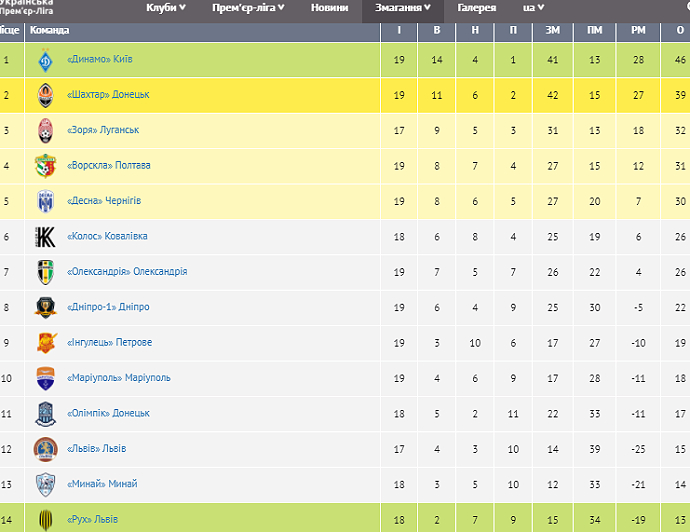
Task: Open the «Минай» Минай team link
Action: 101,484
